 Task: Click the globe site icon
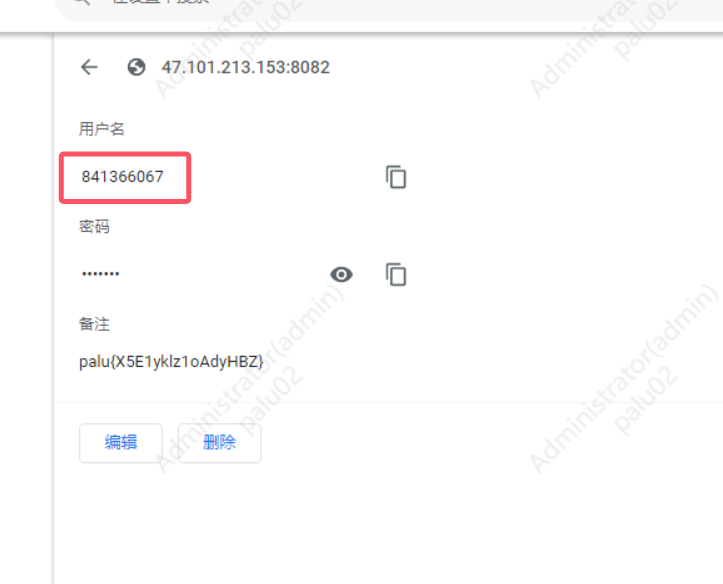click(x=136, y=67)
